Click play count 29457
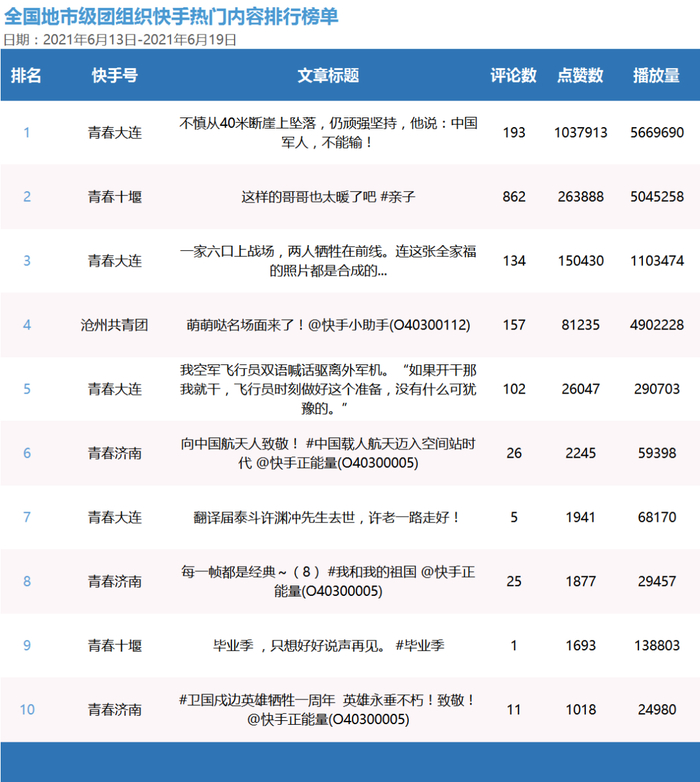Image resolution: width=700 pixels, height=782 pixels. pyautogui.click(x=657, y=582)
